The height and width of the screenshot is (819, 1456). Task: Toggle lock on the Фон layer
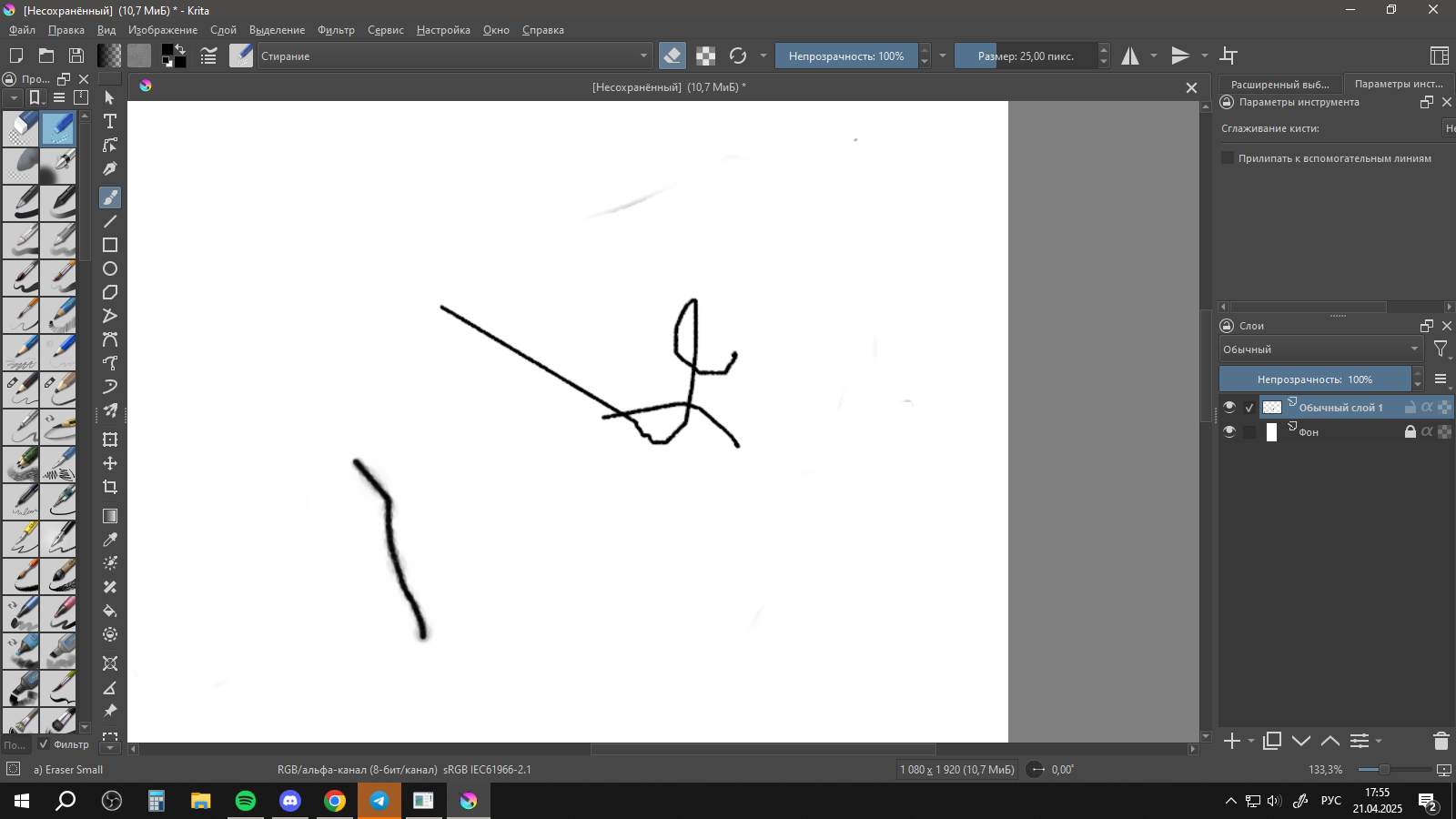1410,431
